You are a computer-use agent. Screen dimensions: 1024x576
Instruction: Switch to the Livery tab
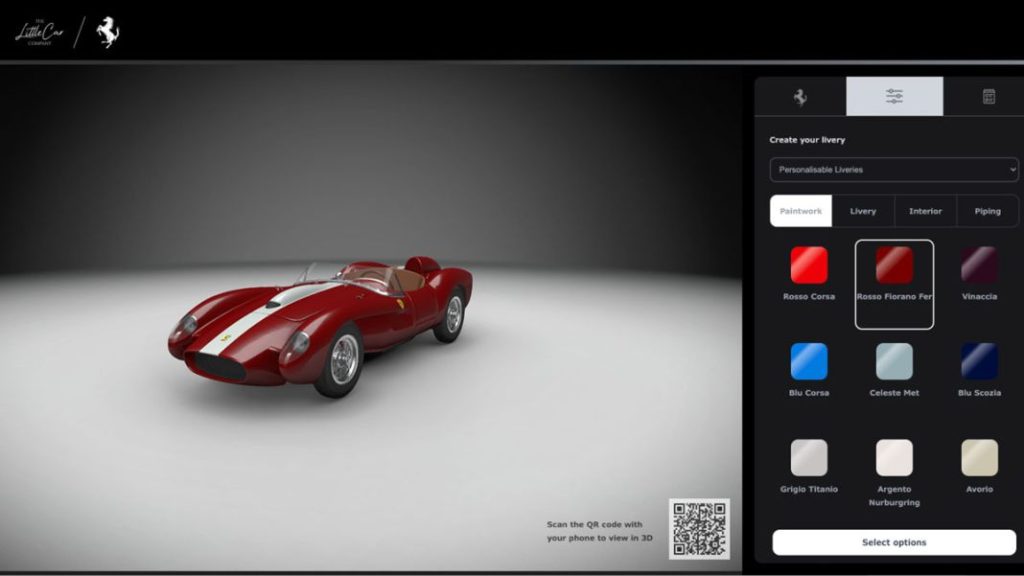coord(863,211)
